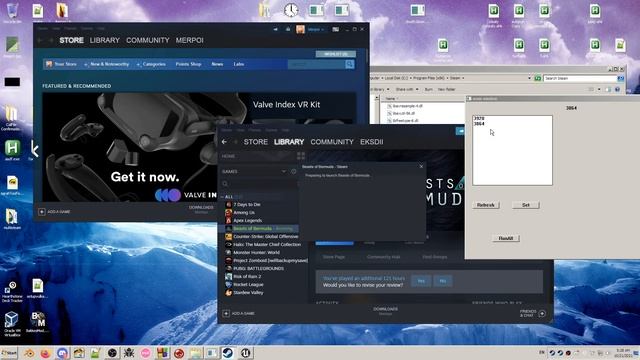Expand the Explorer address history dropdown

[x=529, y=78]
